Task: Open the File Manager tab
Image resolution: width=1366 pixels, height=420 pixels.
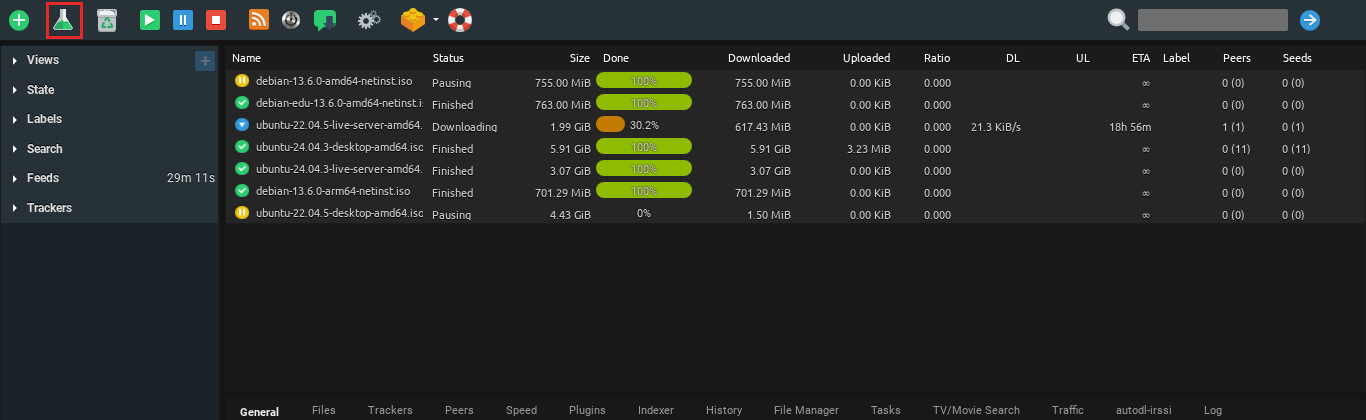Action: coord(806,411)
